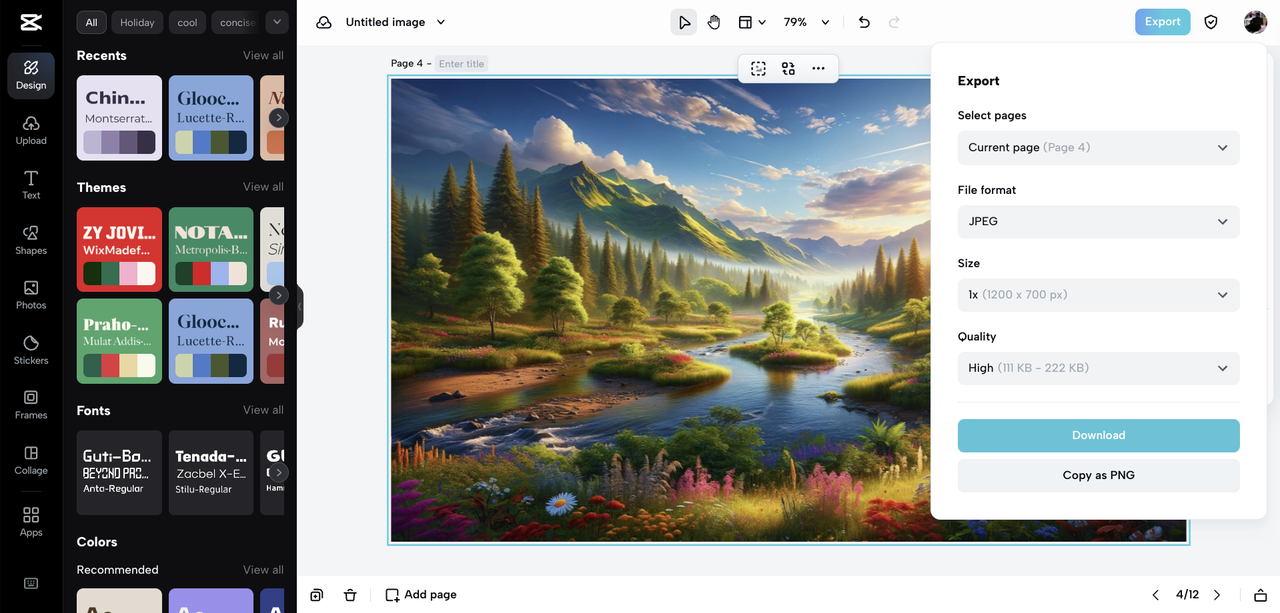Open the Frames panel
Viewport: 1280px width, 613px height.
(x=31, y=405)
